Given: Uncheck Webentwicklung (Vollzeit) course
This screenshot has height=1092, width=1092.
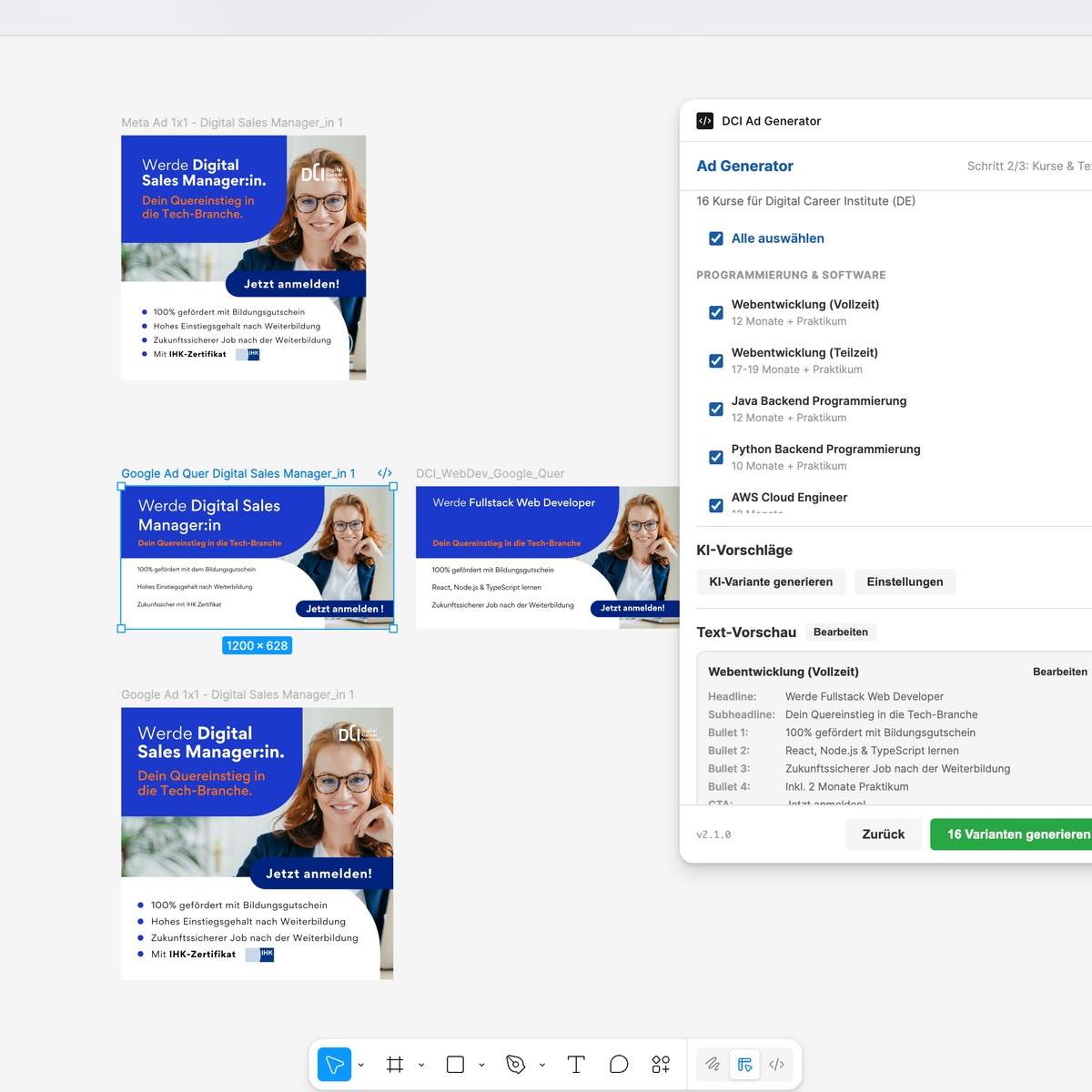Looking at the screenshot, I should (716, 313).
